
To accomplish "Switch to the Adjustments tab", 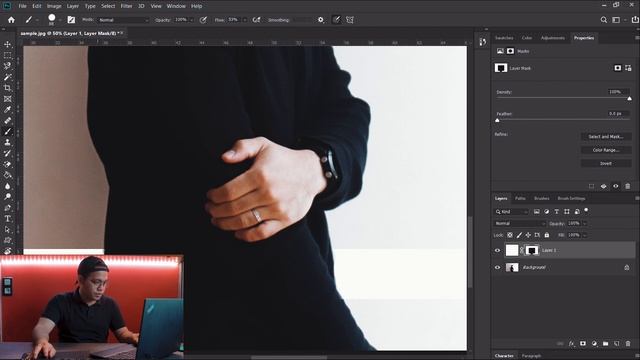I will 553,38.
